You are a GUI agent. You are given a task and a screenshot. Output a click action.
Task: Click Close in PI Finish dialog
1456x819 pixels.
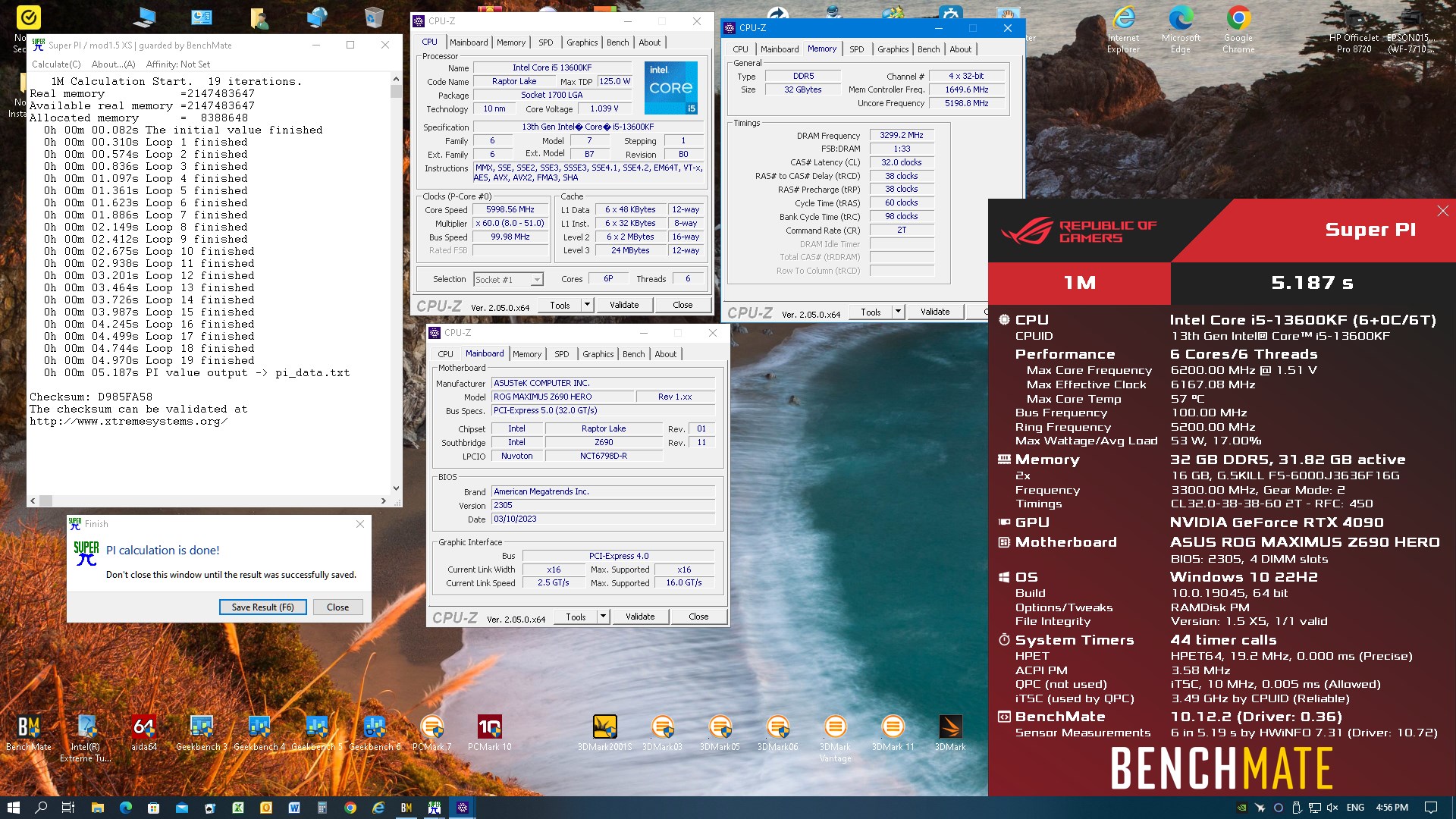[x=337, y=607]
